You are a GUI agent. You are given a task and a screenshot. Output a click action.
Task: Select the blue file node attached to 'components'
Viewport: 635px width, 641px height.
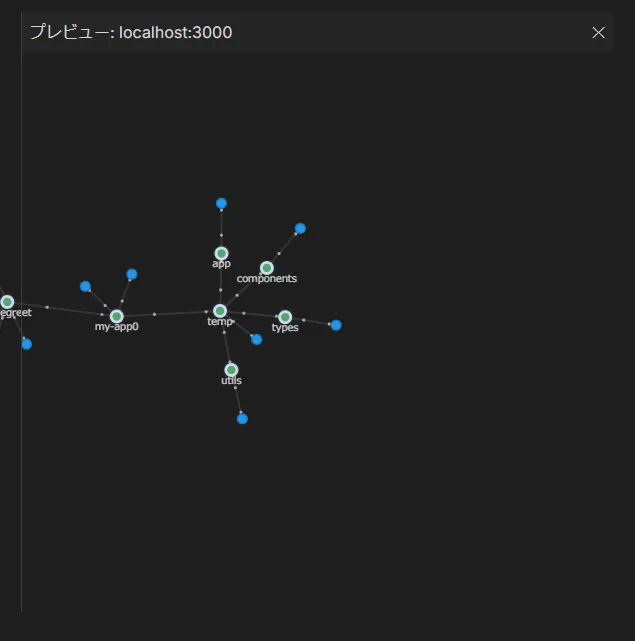pos(300,229)
